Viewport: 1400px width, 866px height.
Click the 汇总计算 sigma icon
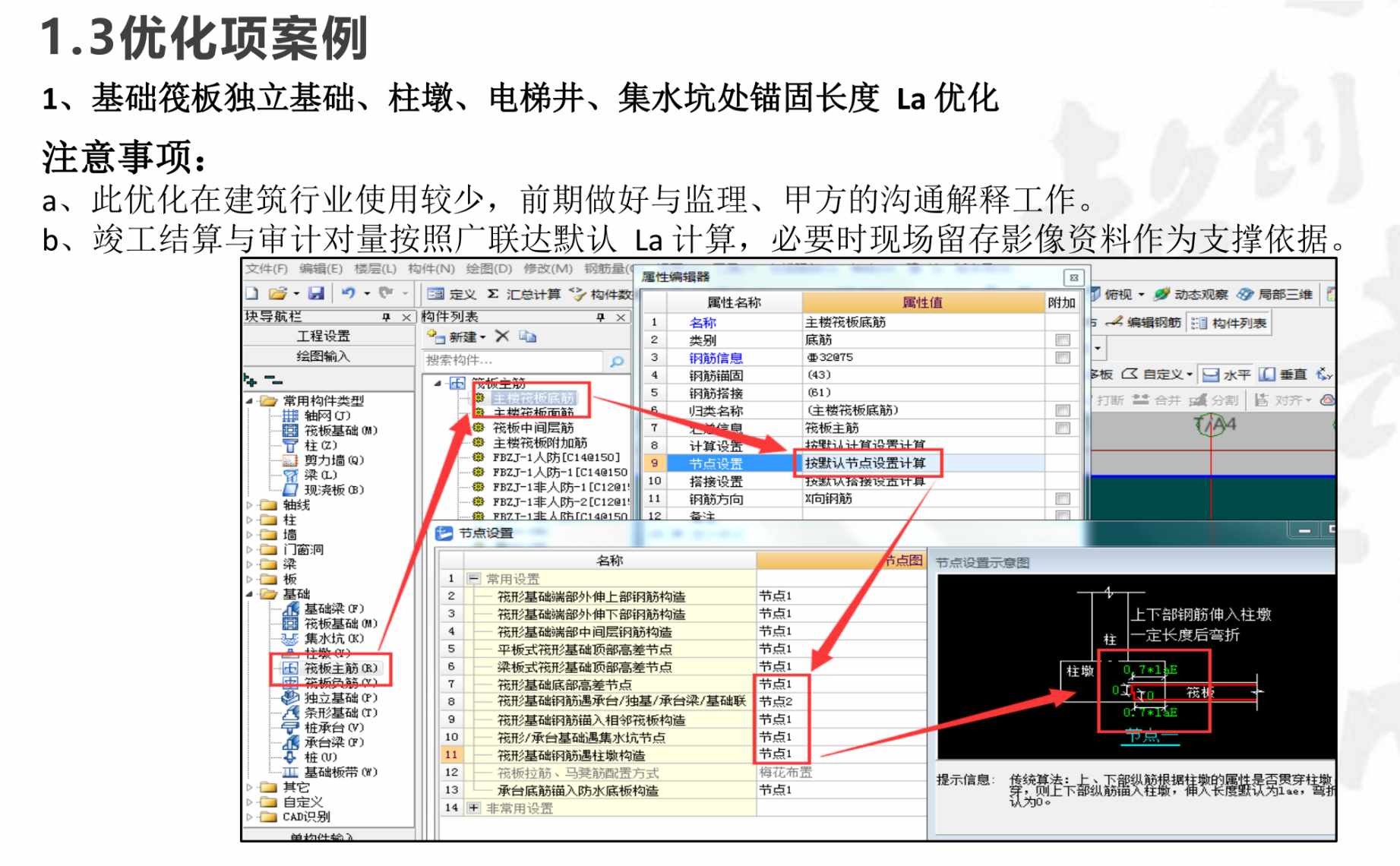493,294
